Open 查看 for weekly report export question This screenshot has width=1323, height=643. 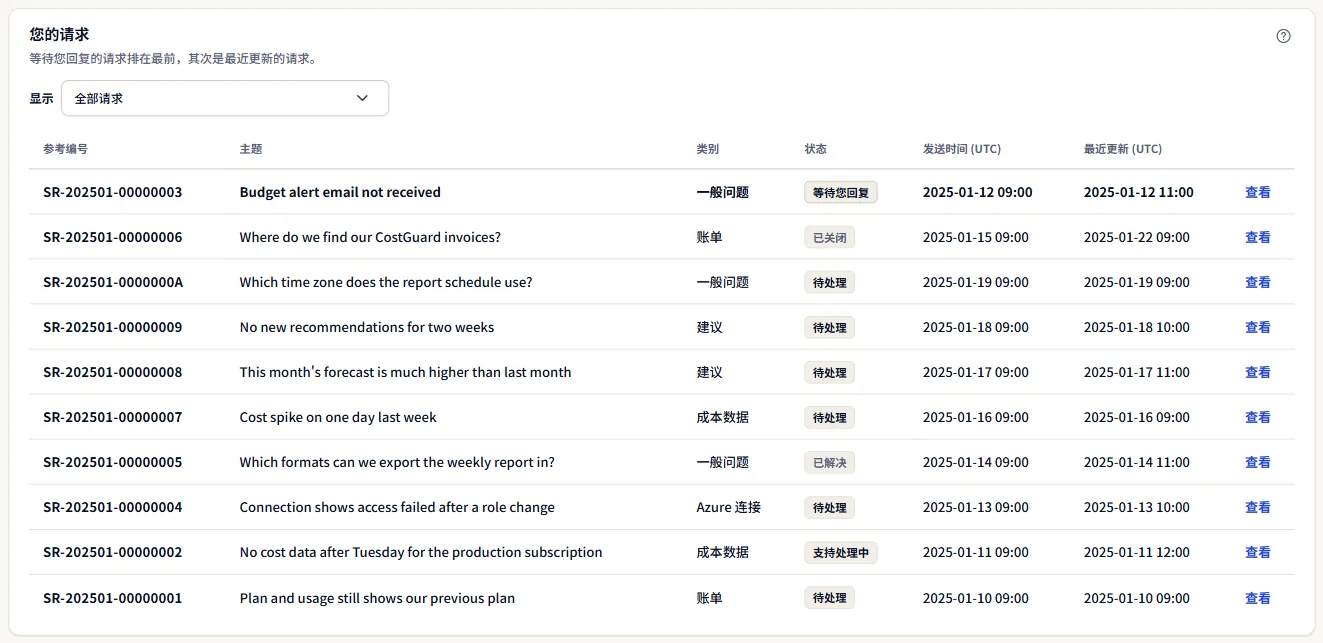[x=1257, y=462]
